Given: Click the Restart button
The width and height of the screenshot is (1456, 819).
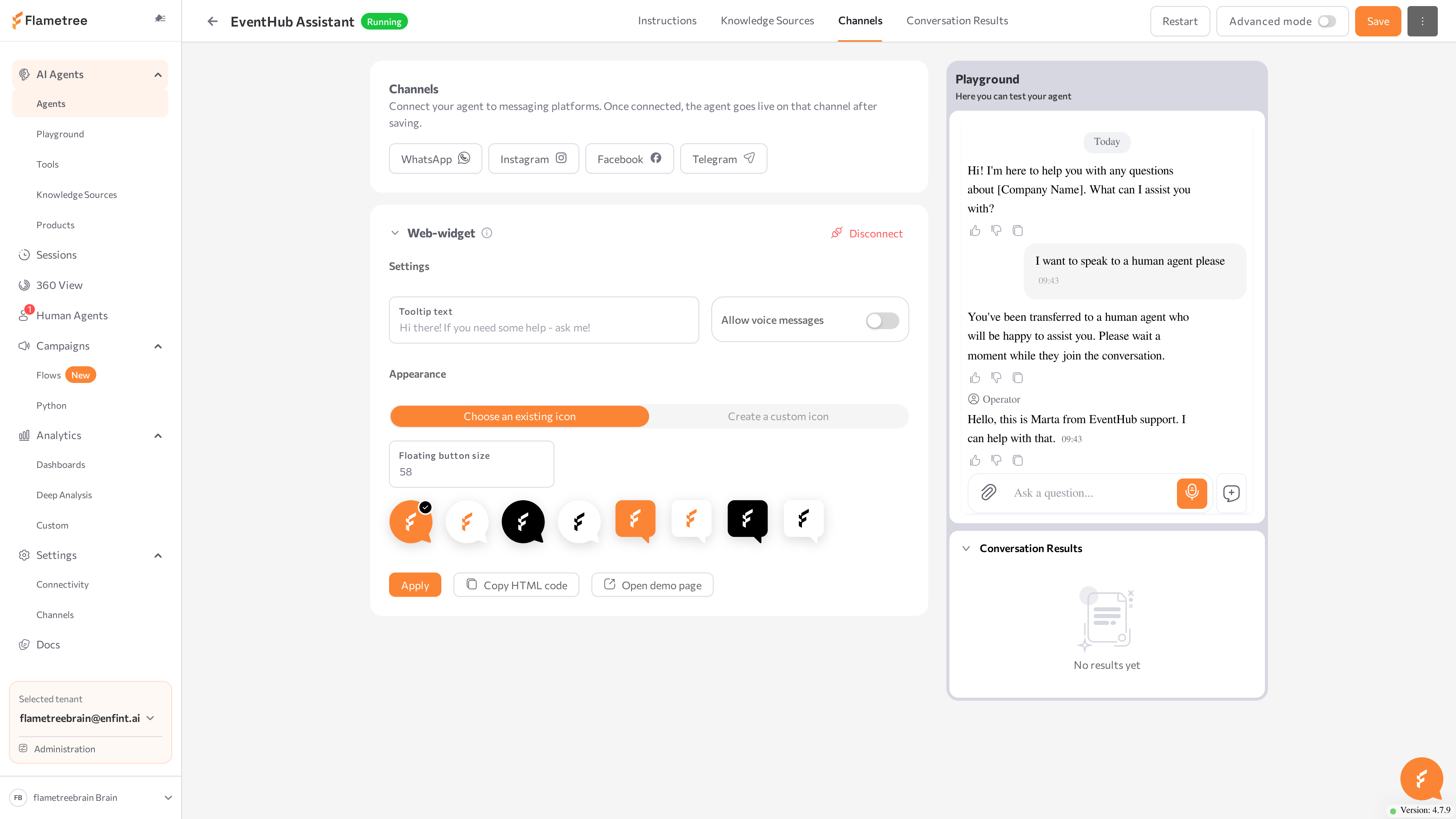Looking at the screenshot, I should 1180,21.
